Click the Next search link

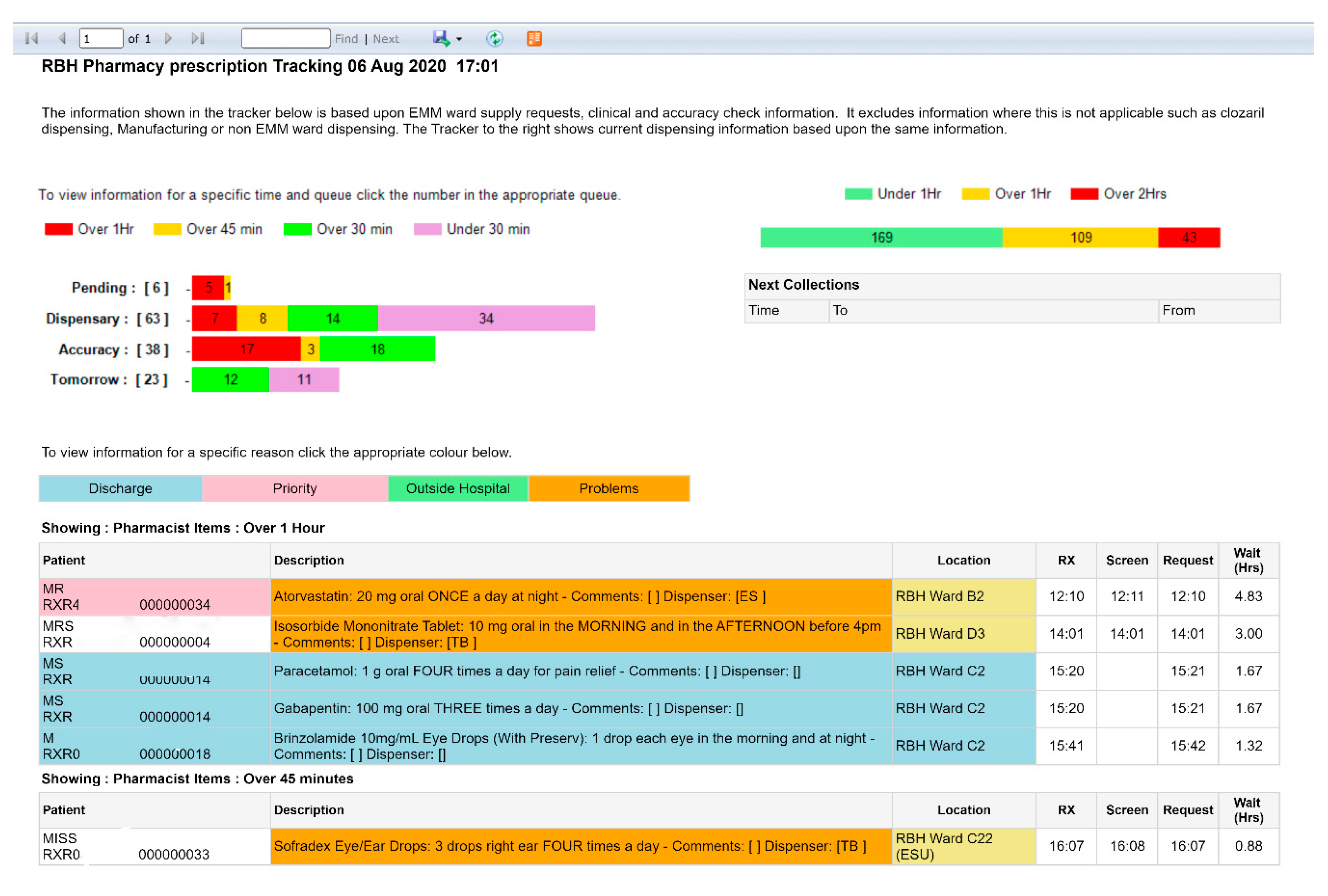[386, 39]
